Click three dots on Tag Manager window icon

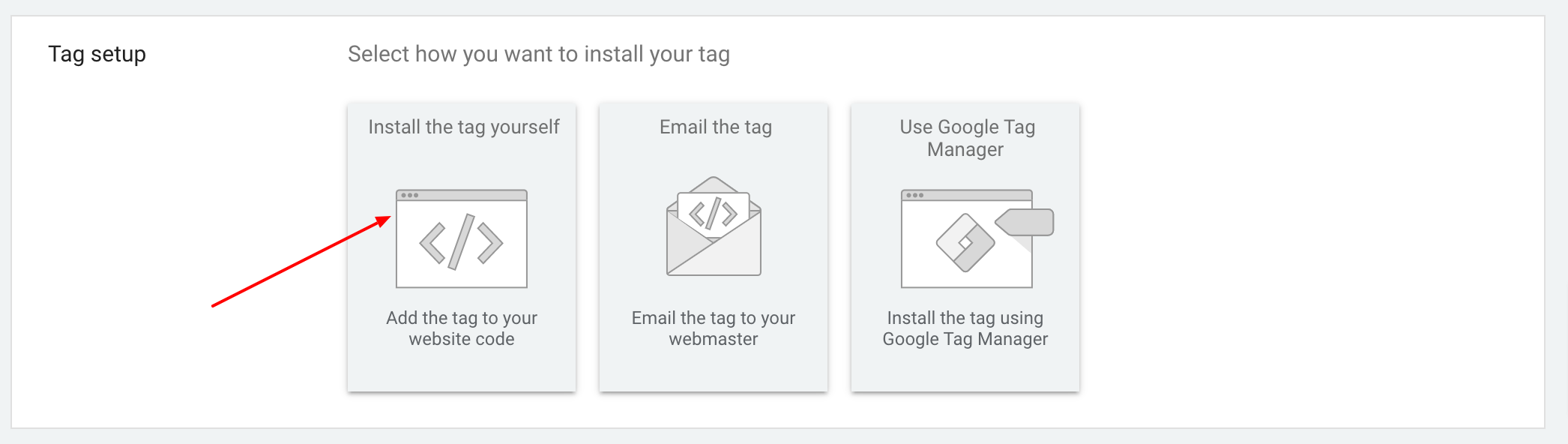pyautogui.click(x=914, y=196)
